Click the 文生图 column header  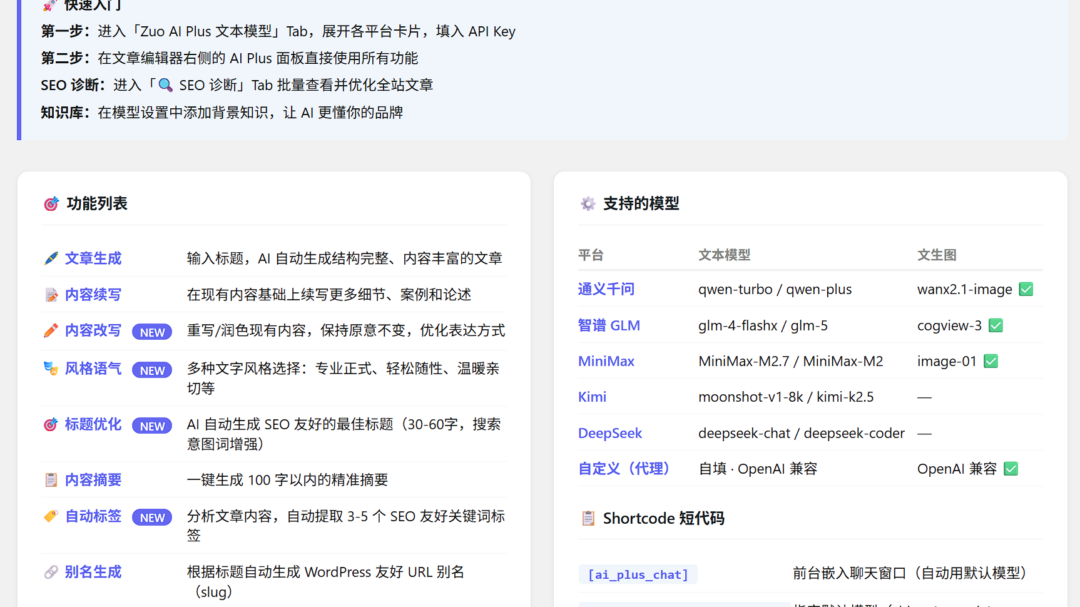click(937, 255)
